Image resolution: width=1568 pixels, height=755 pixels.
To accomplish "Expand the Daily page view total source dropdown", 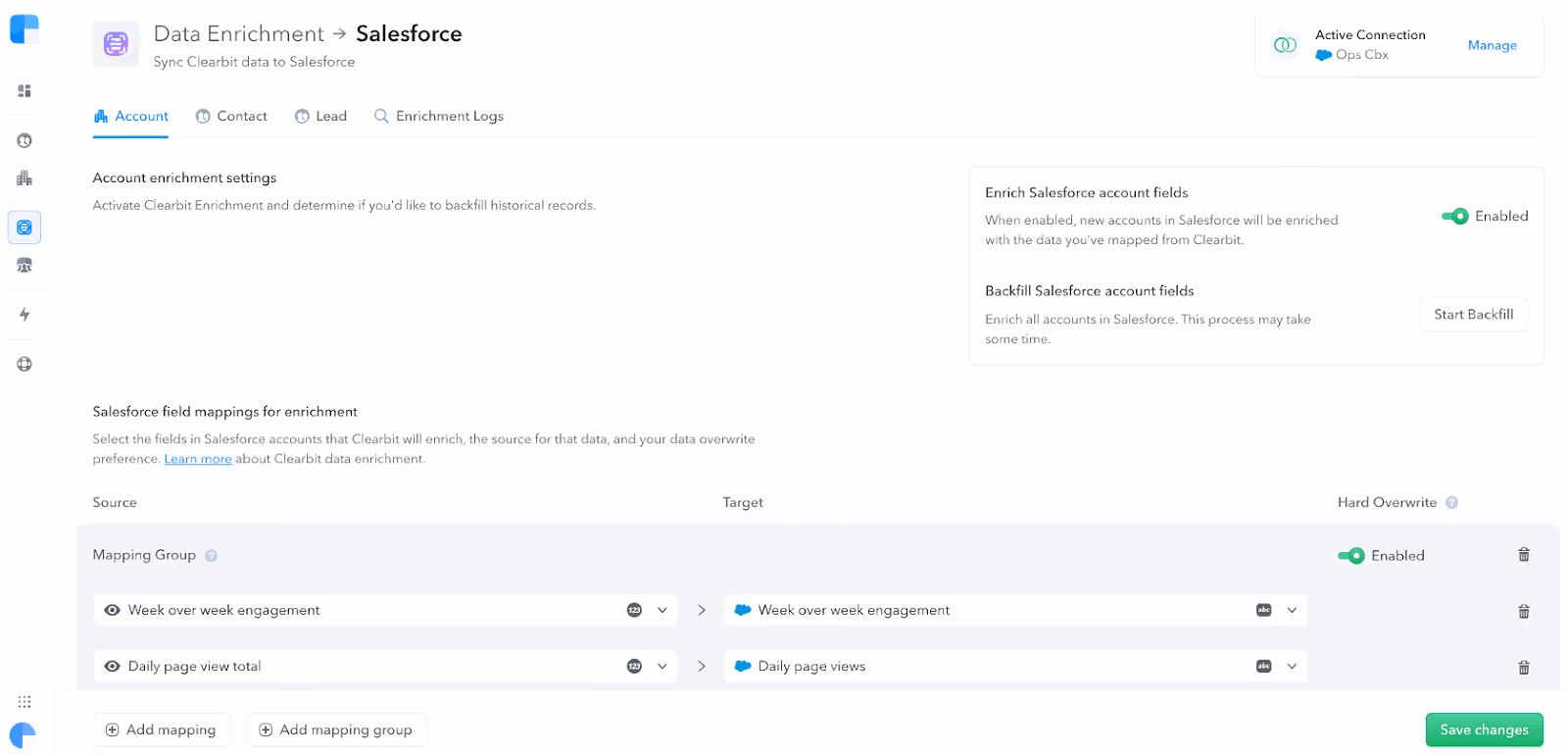I will pos(662,666).
